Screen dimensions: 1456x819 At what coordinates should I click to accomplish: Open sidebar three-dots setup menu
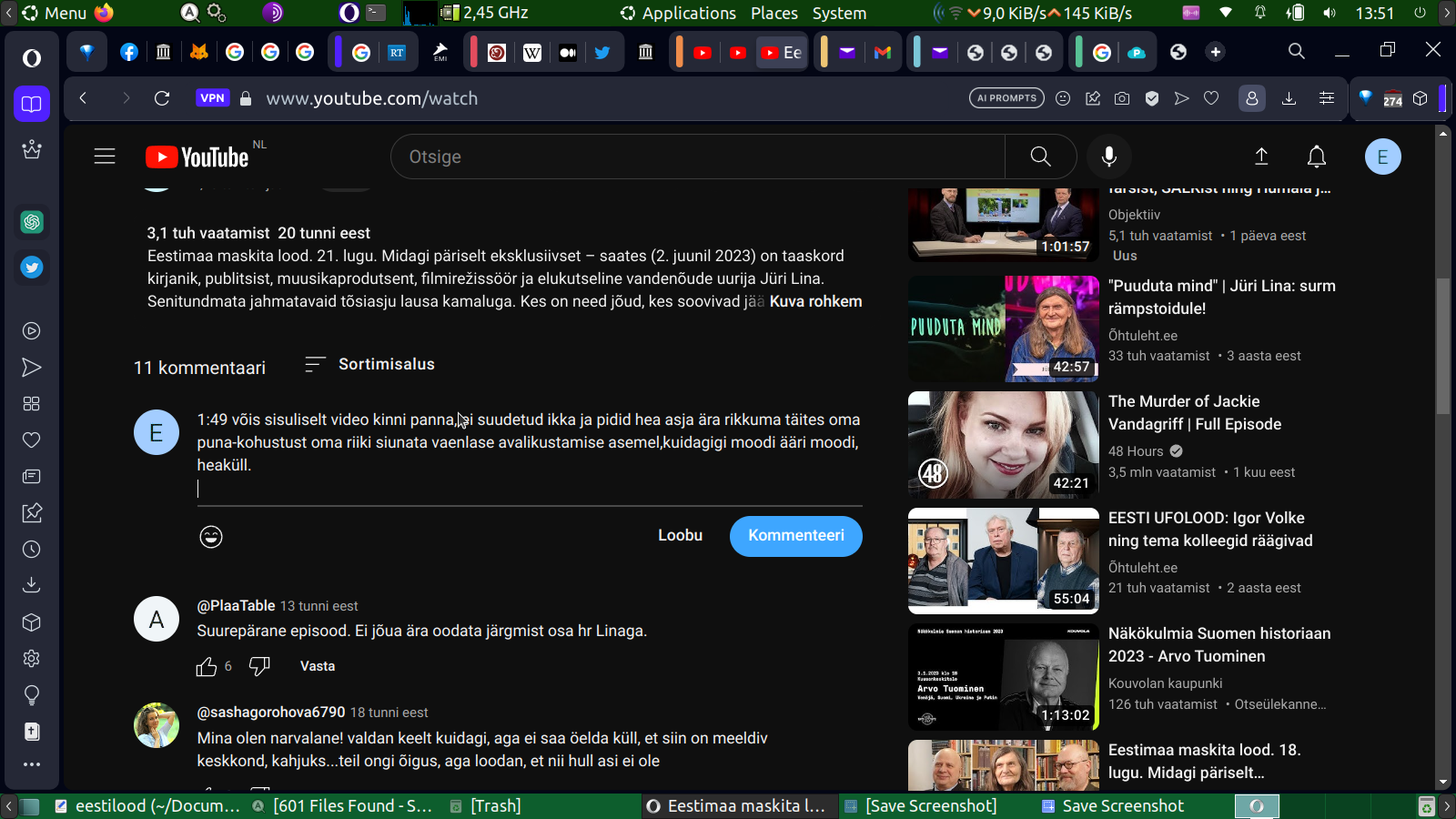(32, 764)
